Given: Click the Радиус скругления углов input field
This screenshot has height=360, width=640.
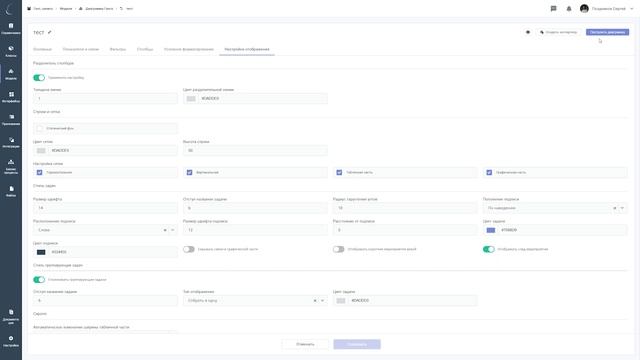Looking at the screenshot, I should (405, 208).
